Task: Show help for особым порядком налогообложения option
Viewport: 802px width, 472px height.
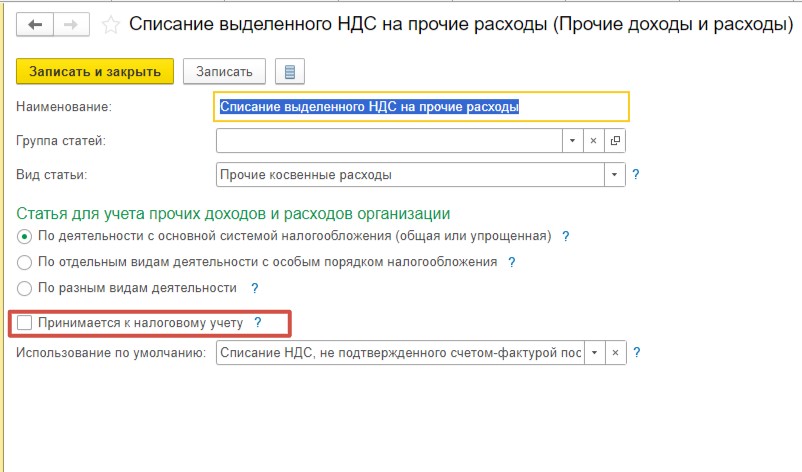Action: pyautogui.click(x=511, y=262)
